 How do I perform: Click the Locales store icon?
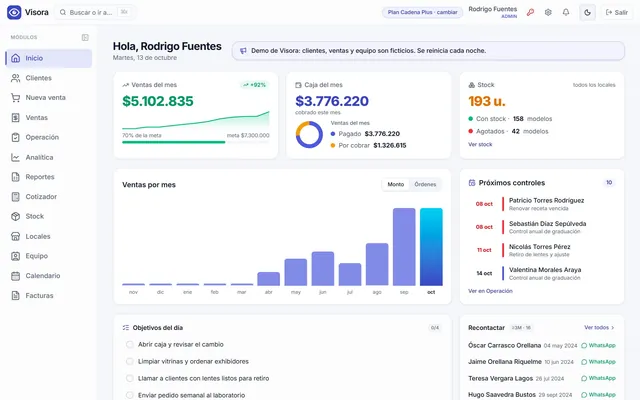pos(16,236)
